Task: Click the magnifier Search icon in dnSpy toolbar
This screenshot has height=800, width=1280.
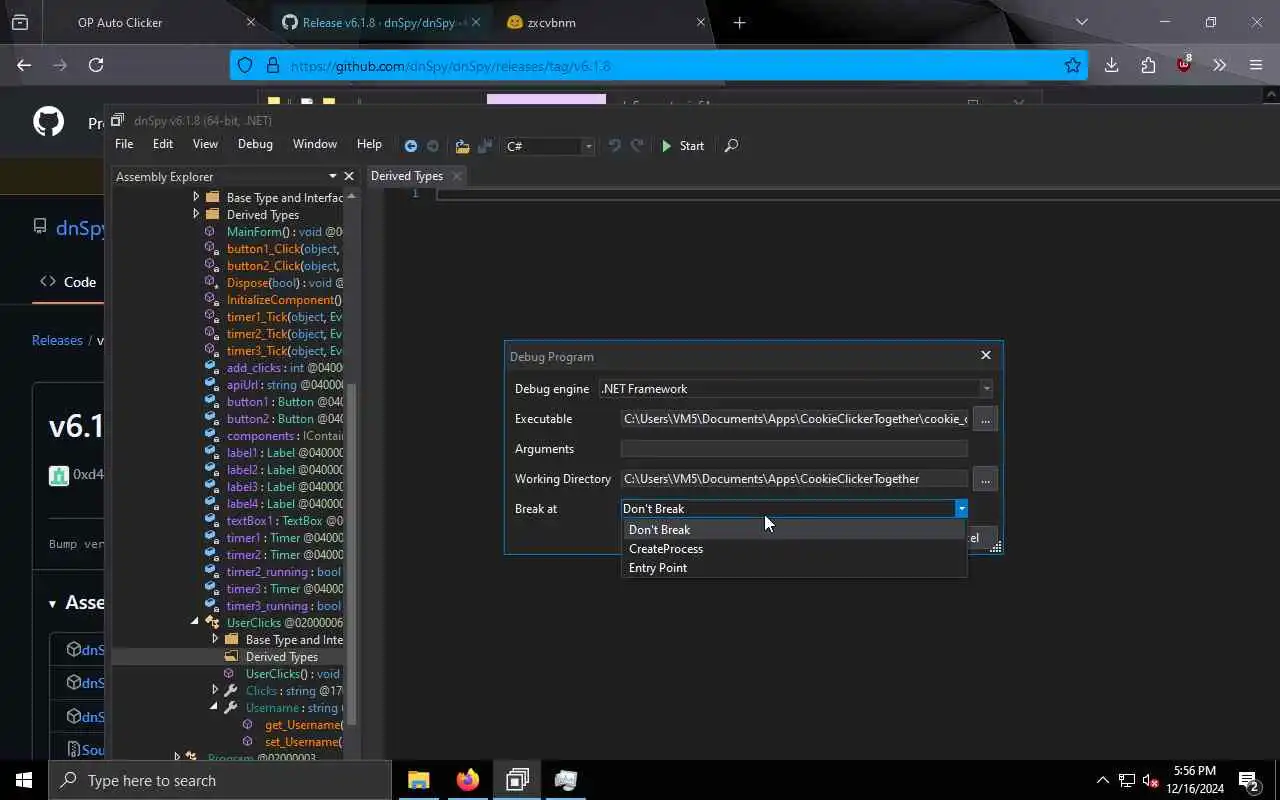Action: 731,146
